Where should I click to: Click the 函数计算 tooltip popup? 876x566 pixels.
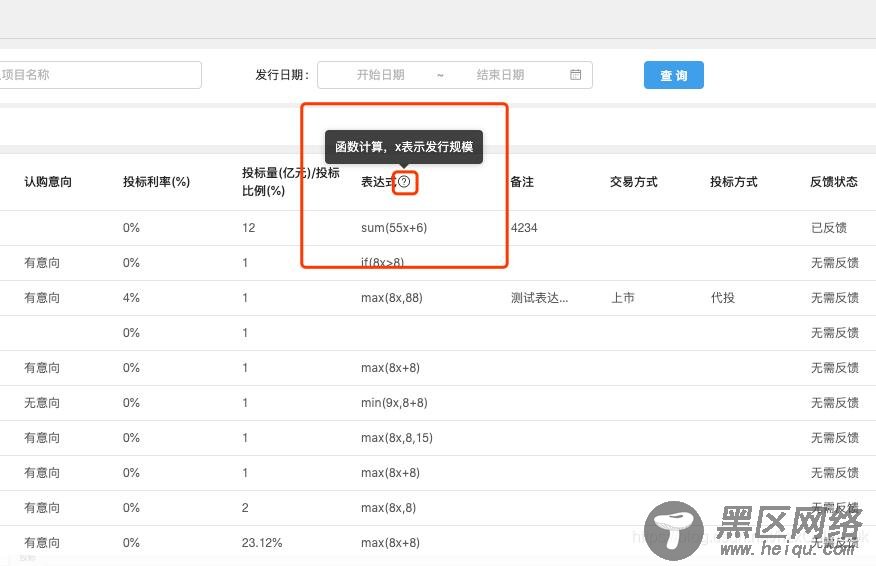click(404, 147)
